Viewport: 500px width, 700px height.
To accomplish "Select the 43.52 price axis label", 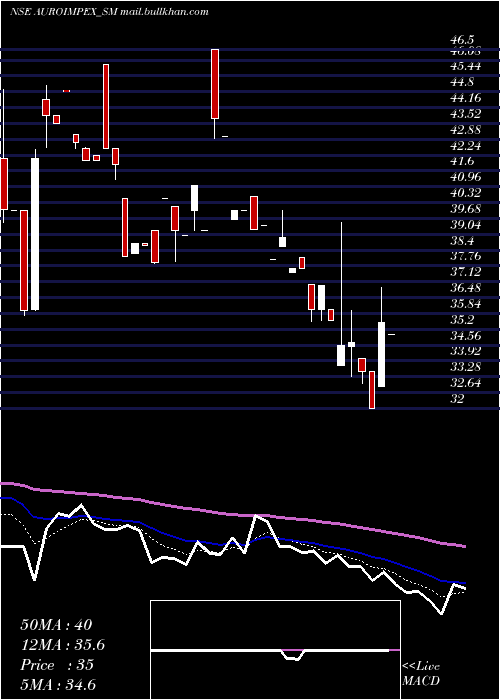I will coord(466,114).
